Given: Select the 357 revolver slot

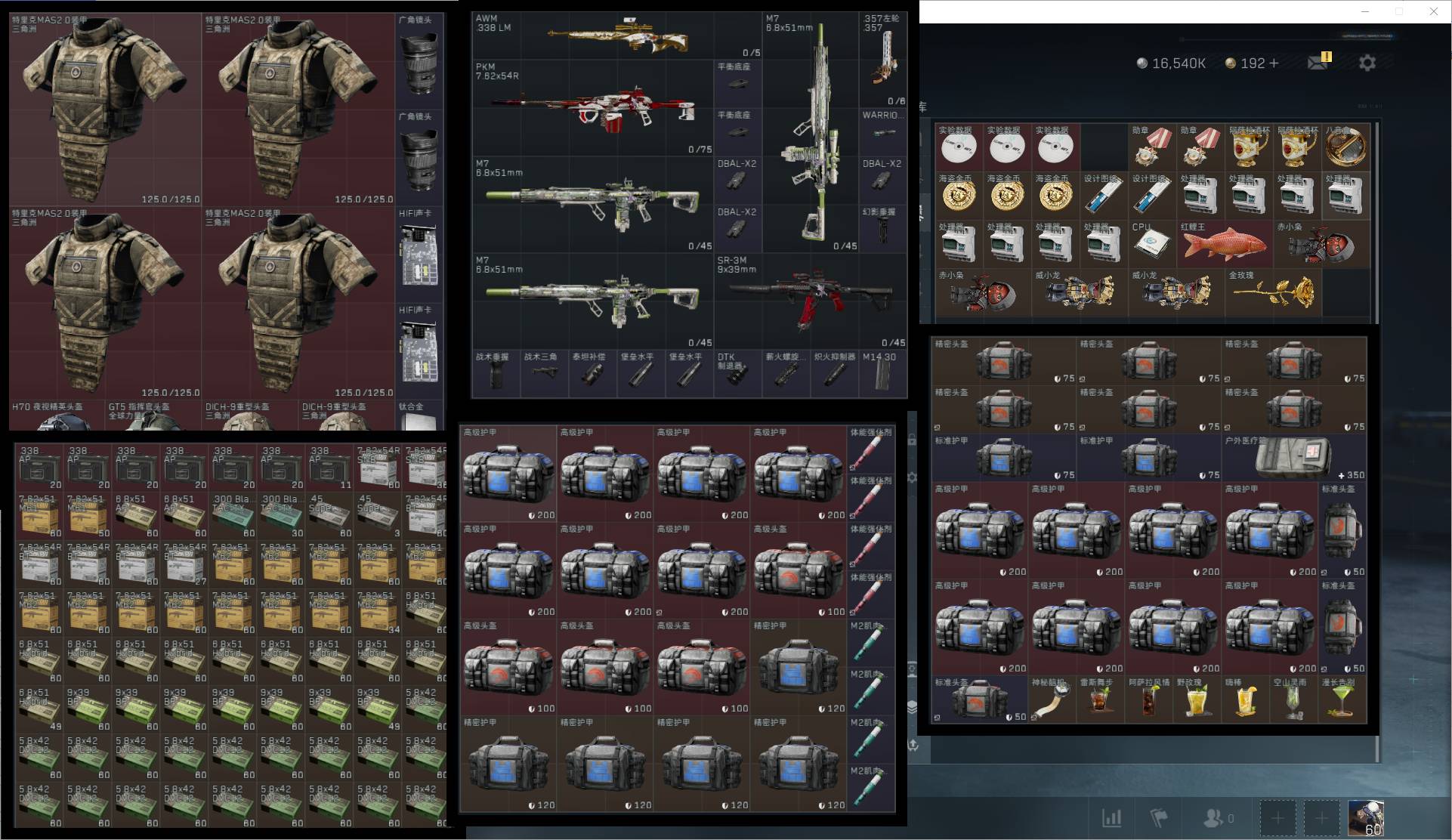Looking at the screenshot, I should (x=882, y=60).
